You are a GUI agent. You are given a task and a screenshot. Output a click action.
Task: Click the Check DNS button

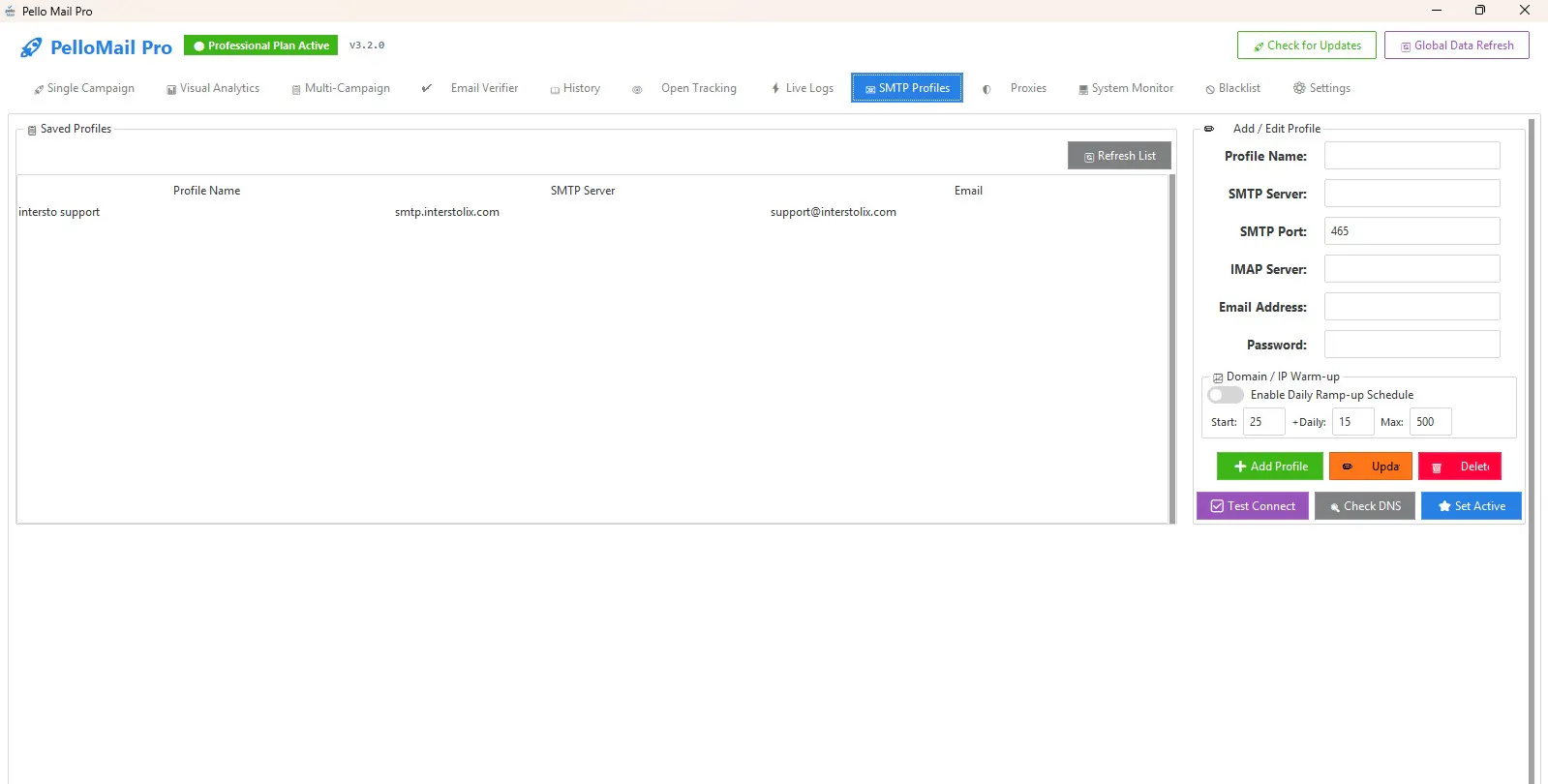(x=1365, y=506)
